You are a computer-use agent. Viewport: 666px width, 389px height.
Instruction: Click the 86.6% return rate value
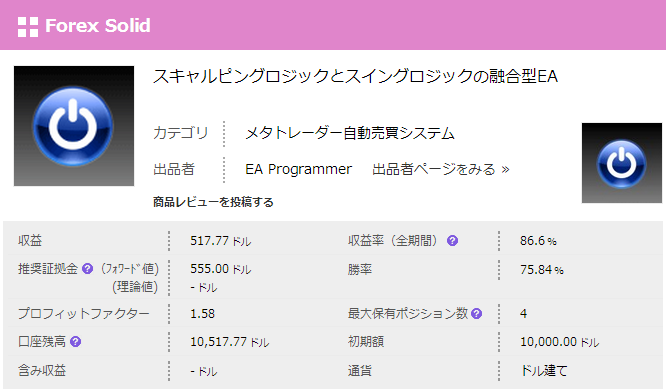coord(538,241)
